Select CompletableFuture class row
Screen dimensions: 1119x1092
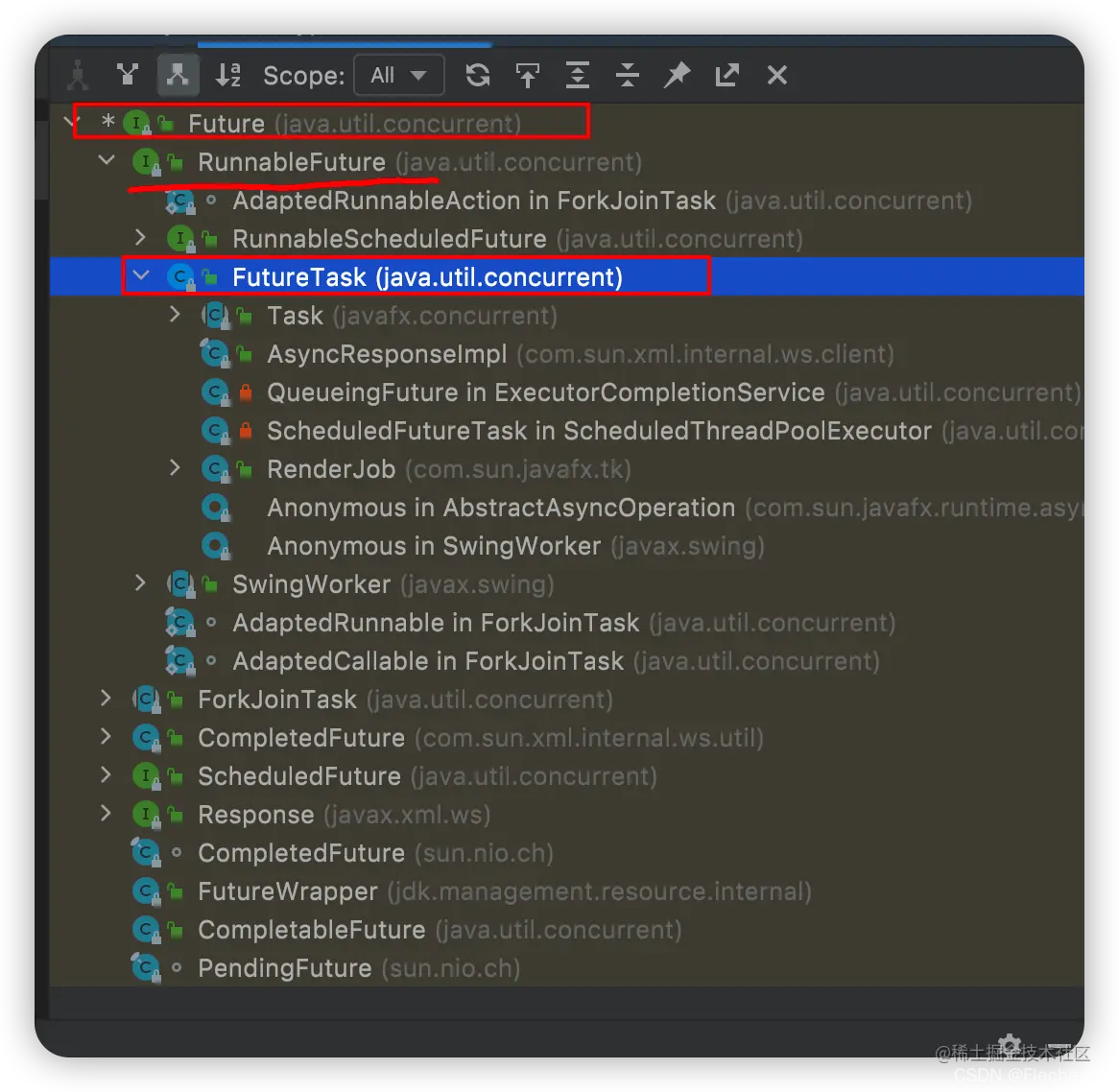(566, 930)
